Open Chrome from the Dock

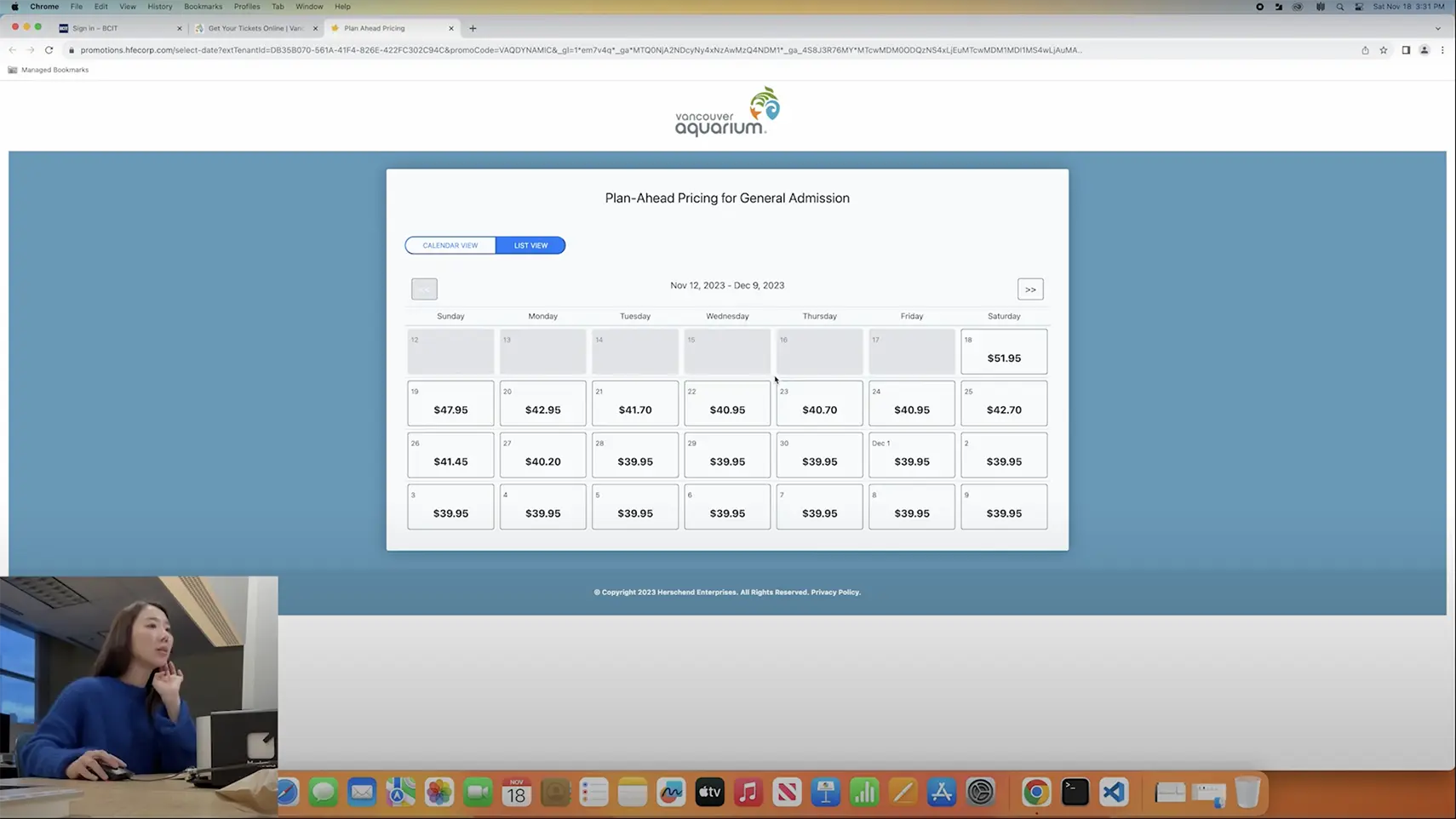(x=1035, y=792)
